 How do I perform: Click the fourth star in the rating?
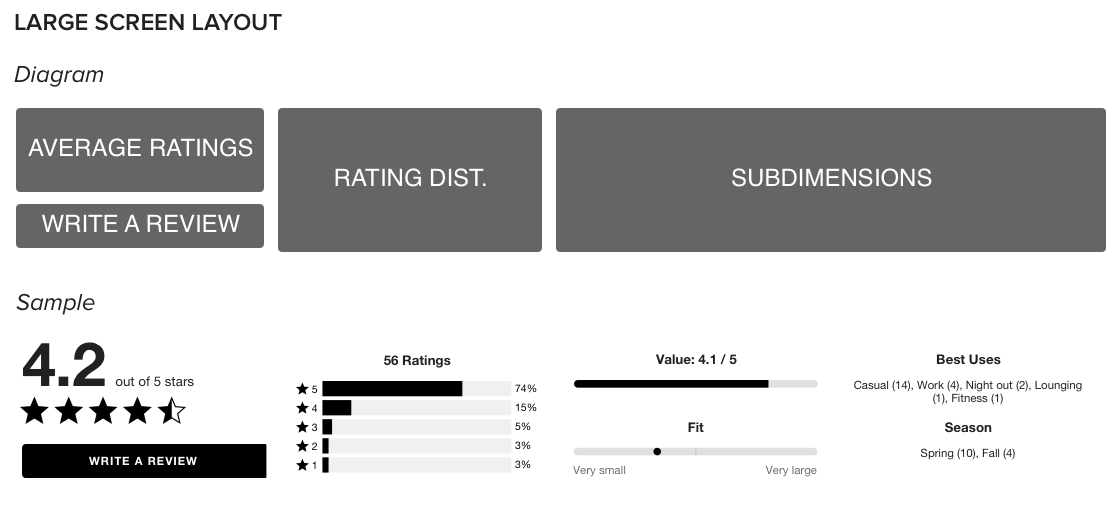click(138, 411)
